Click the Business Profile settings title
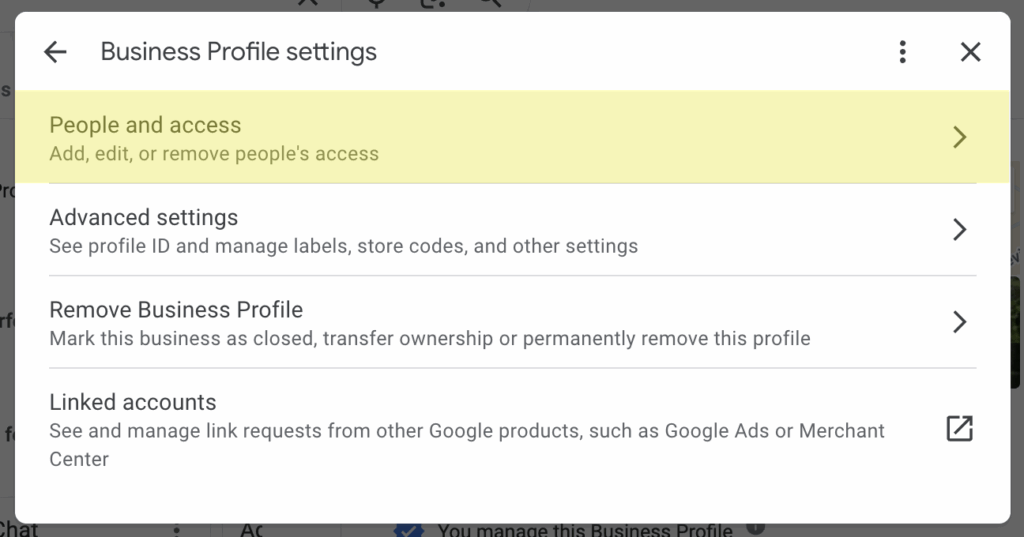This screenshot has height=537, width=1024. coord(239,52)
